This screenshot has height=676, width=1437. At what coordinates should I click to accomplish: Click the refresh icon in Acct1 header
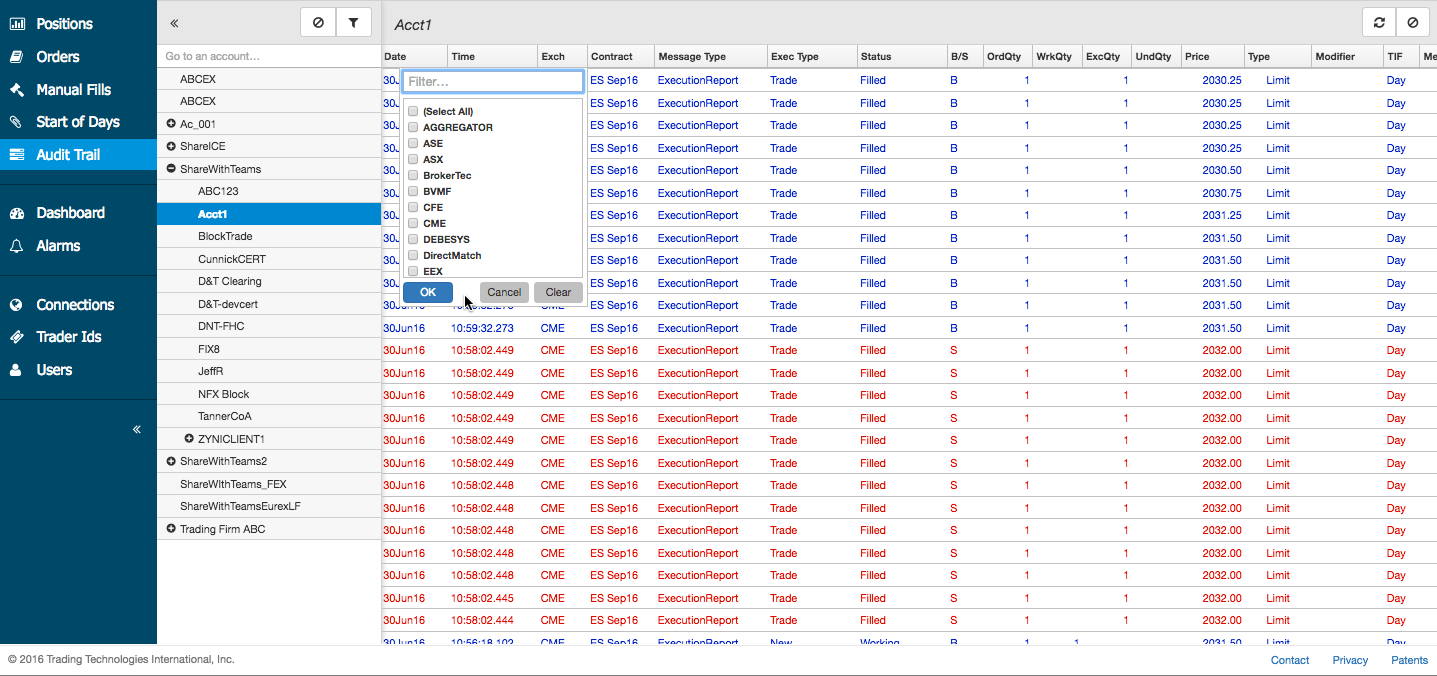(1380, 23)
